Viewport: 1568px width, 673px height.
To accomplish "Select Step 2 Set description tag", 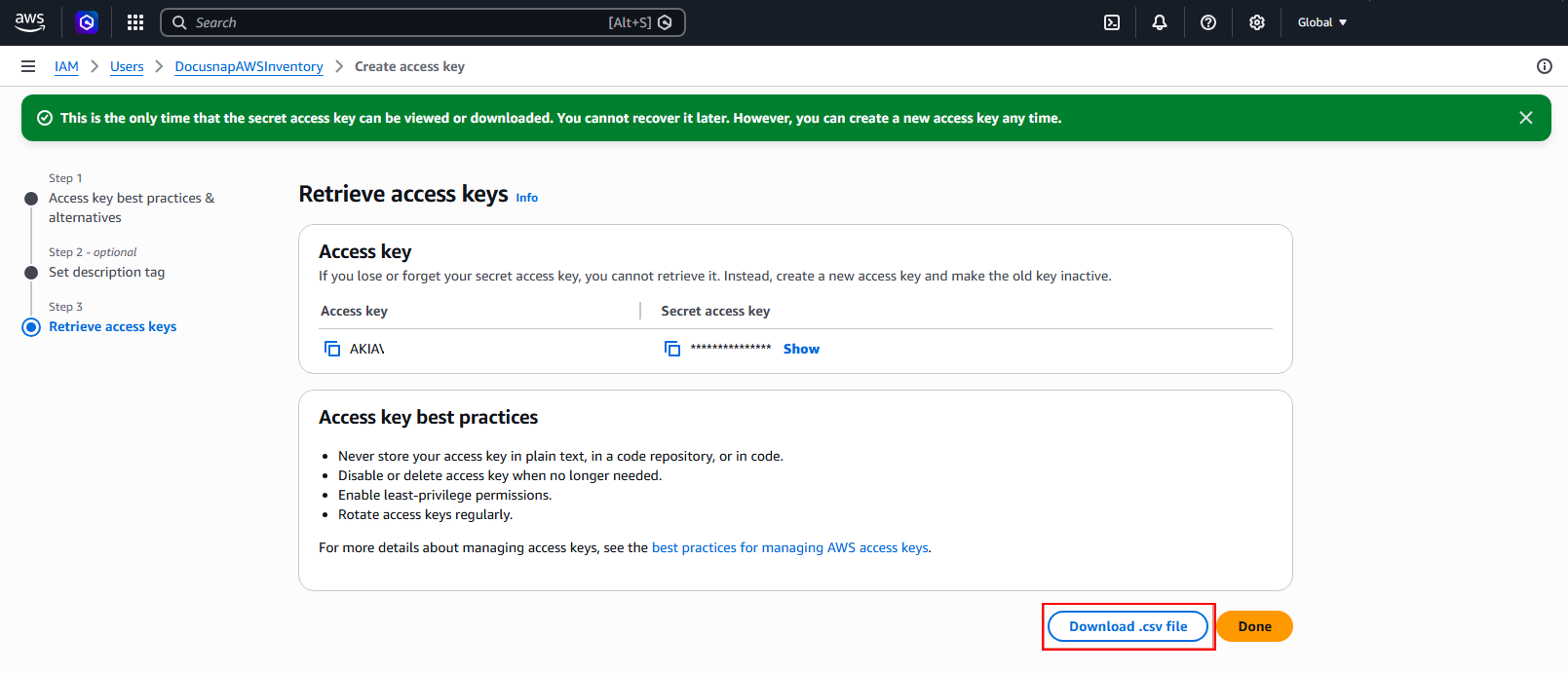I will click(x=107, y=272).
